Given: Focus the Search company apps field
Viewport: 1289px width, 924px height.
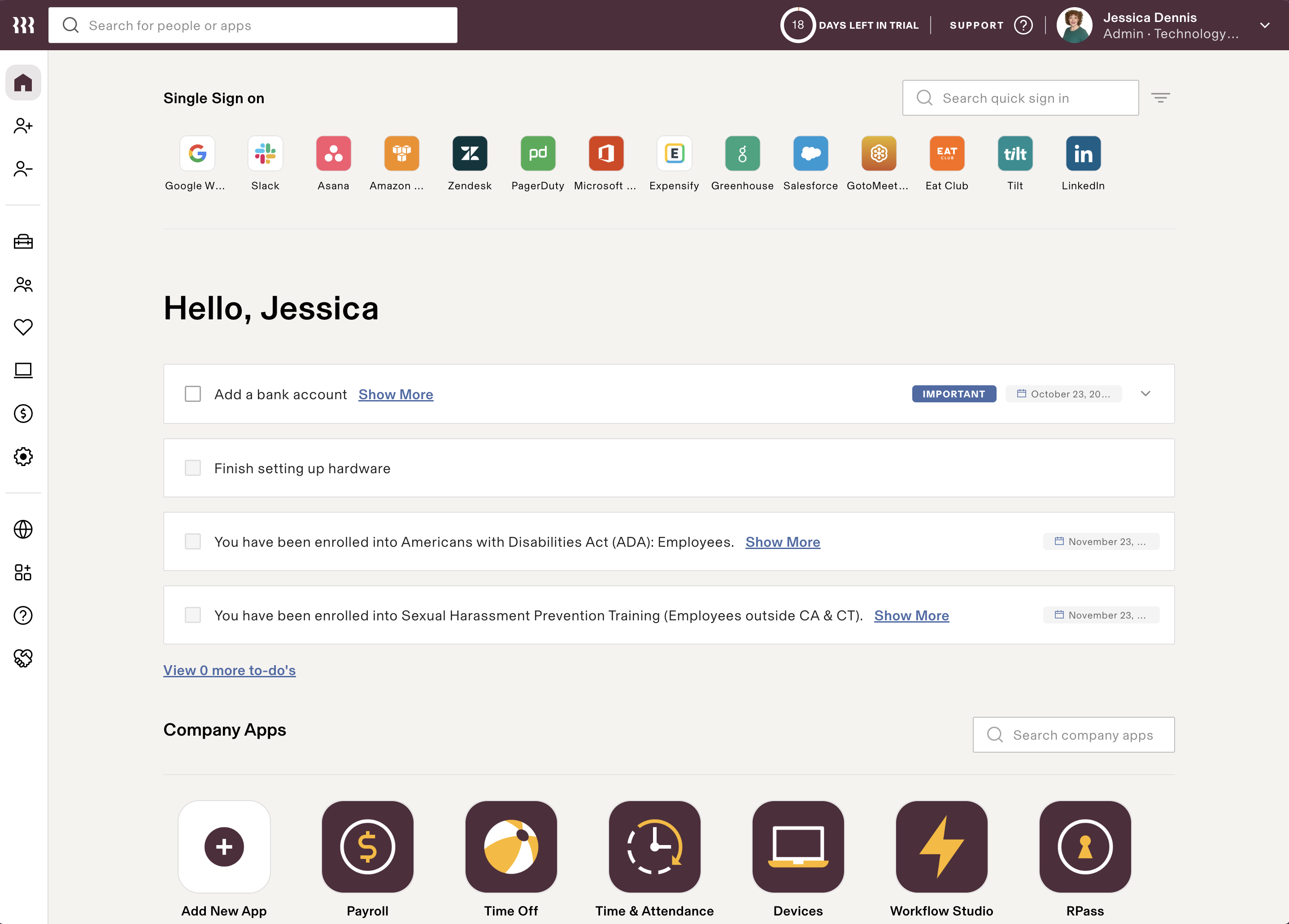Looking at the screenshot, I should click(x=1074, y=735).
